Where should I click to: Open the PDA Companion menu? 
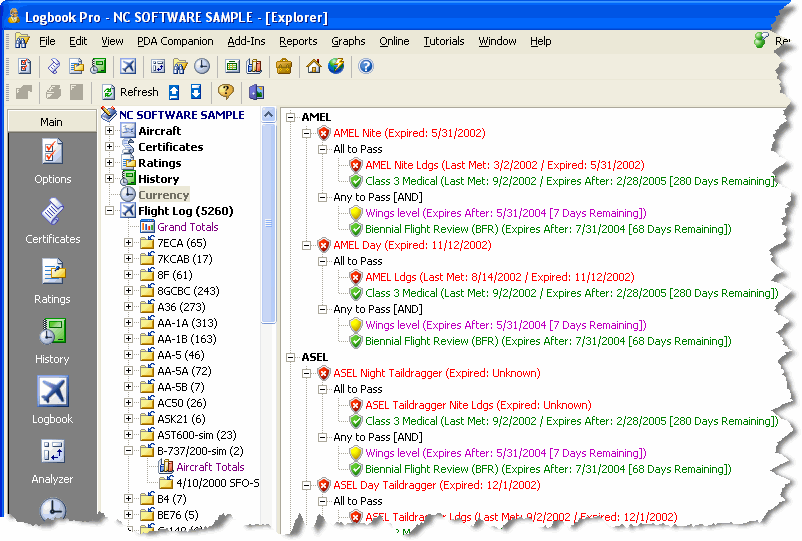coord(175,41)
